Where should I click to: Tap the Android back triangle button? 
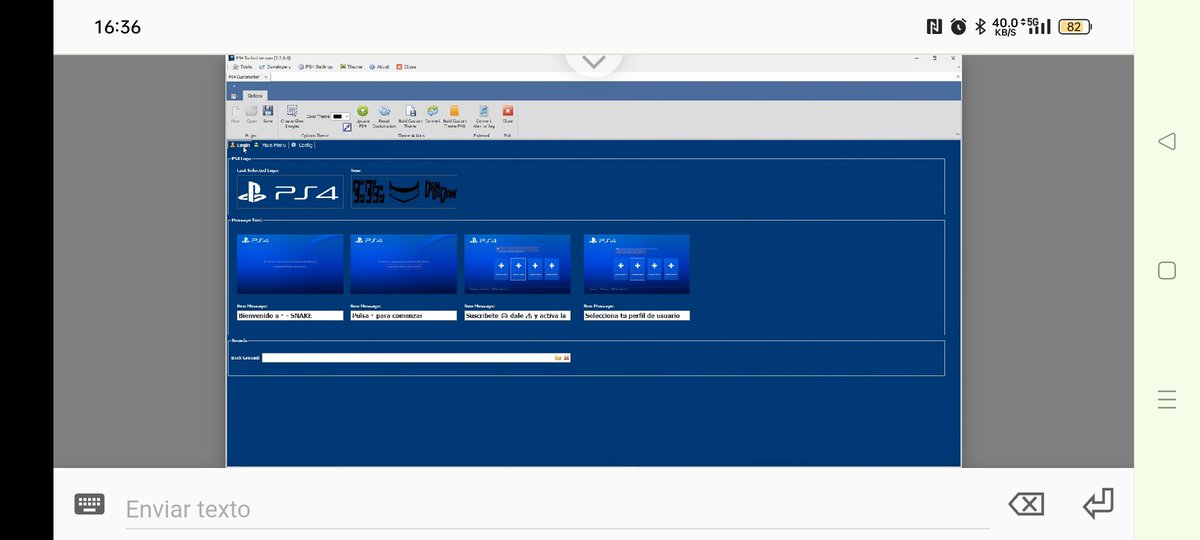point(1166,141)
